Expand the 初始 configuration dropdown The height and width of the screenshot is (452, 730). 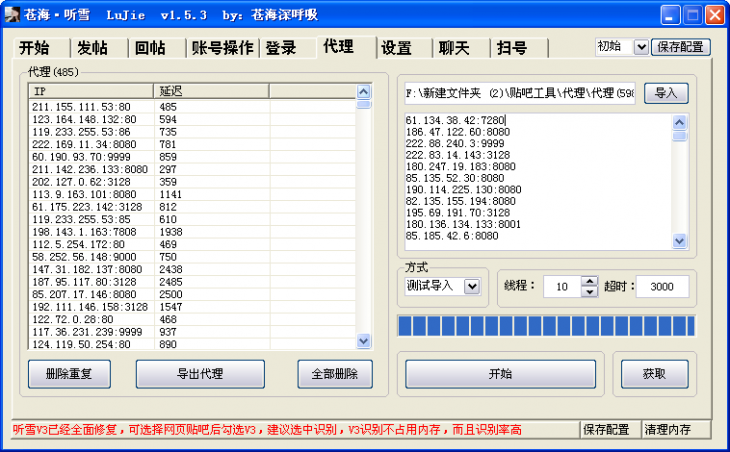pos(641,46)
